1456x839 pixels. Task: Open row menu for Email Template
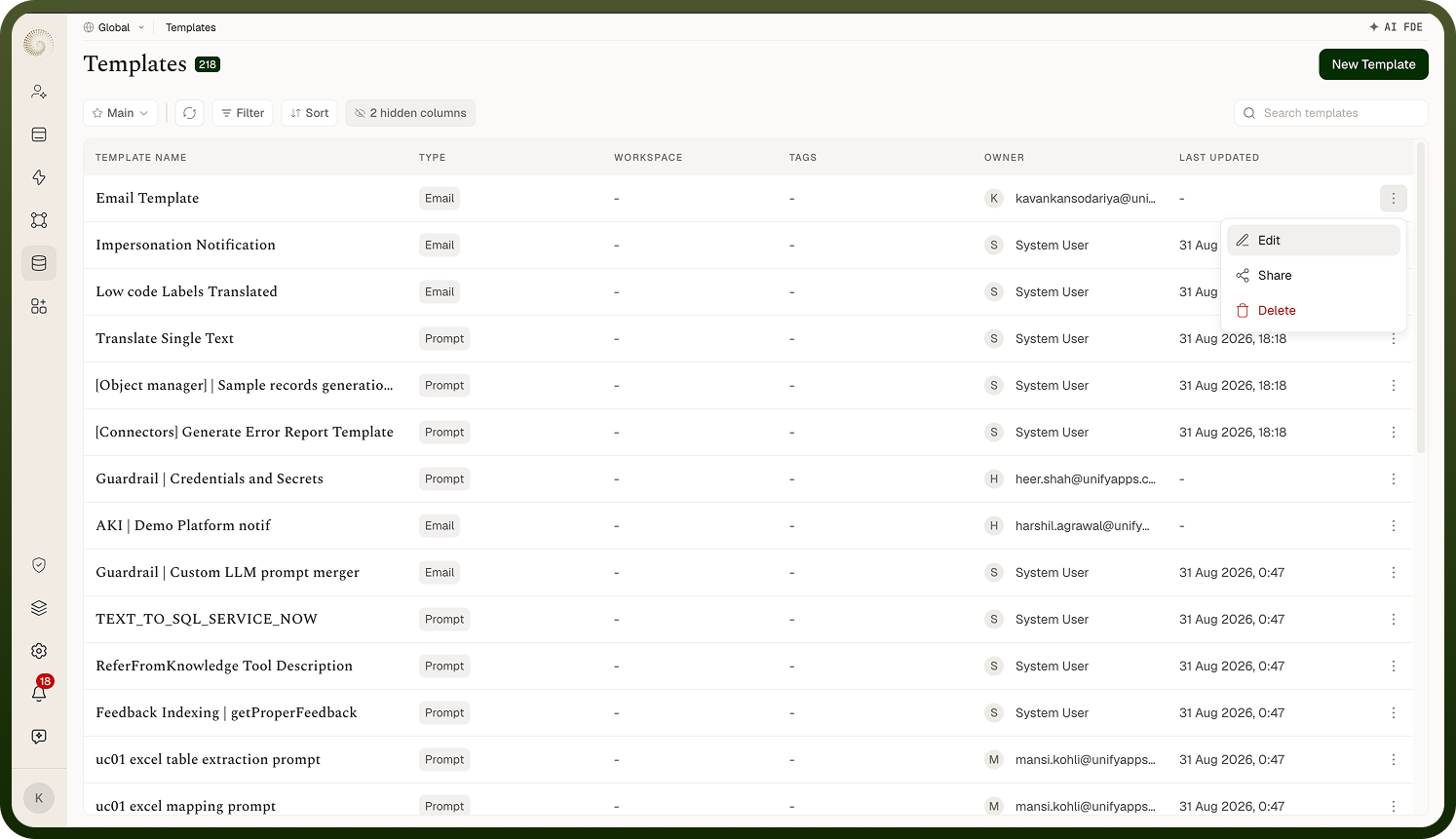pos(1394,199)
